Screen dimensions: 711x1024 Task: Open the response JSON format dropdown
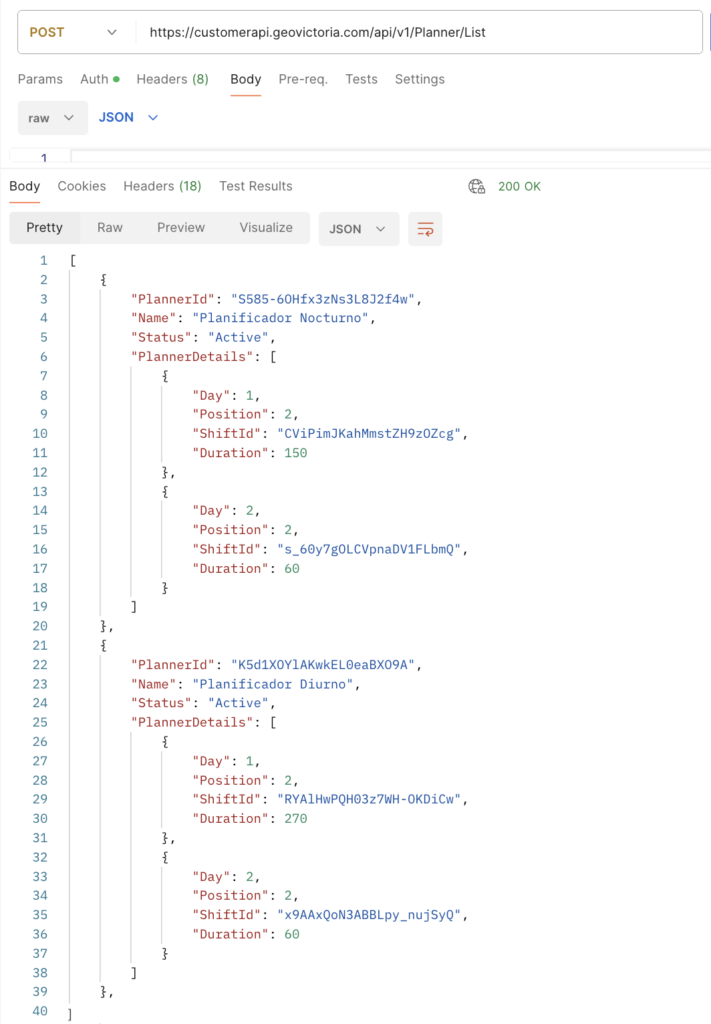(x=358, y=228)
